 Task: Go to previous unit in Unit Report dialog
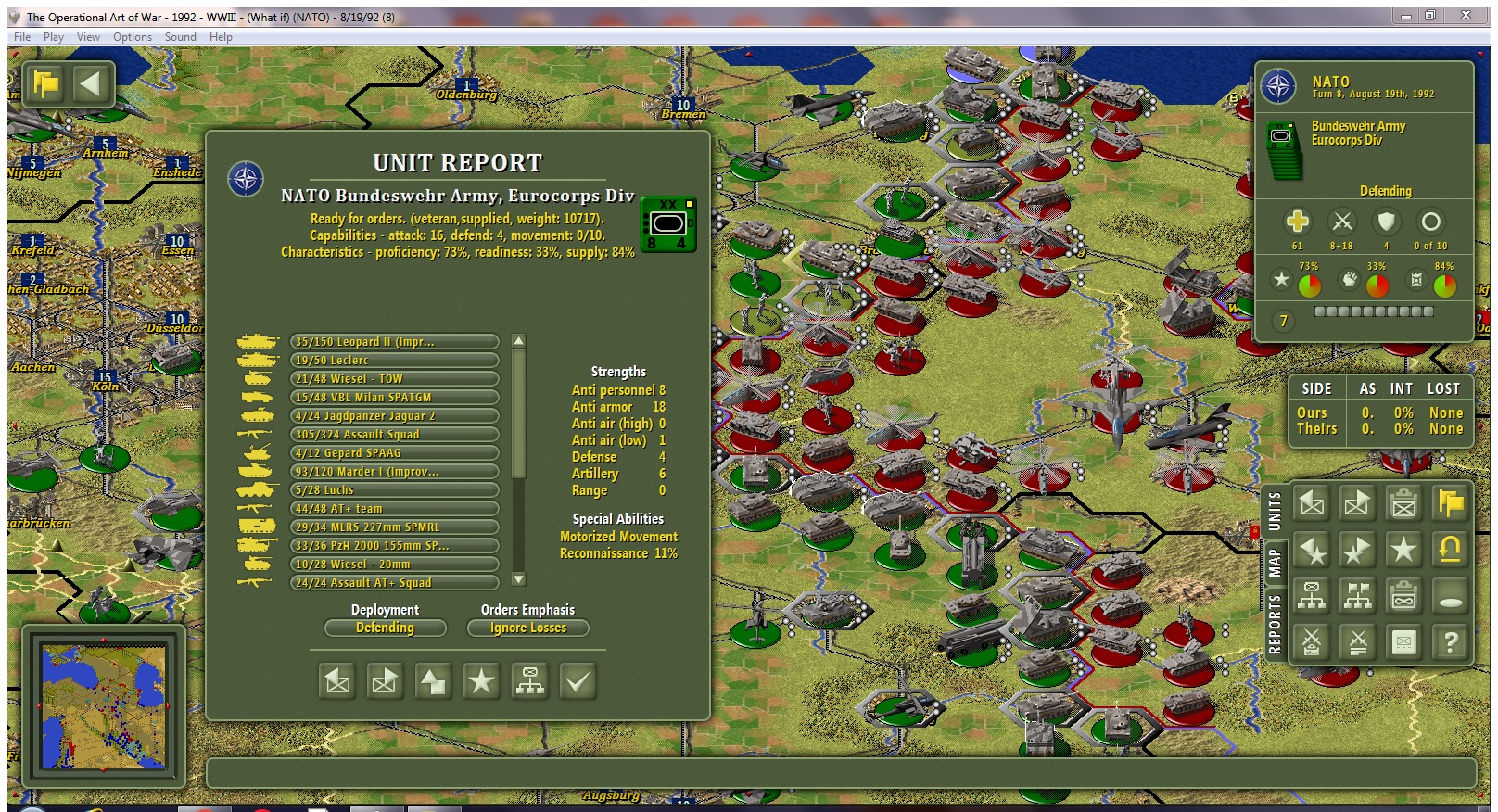click(x=337, y=682)
